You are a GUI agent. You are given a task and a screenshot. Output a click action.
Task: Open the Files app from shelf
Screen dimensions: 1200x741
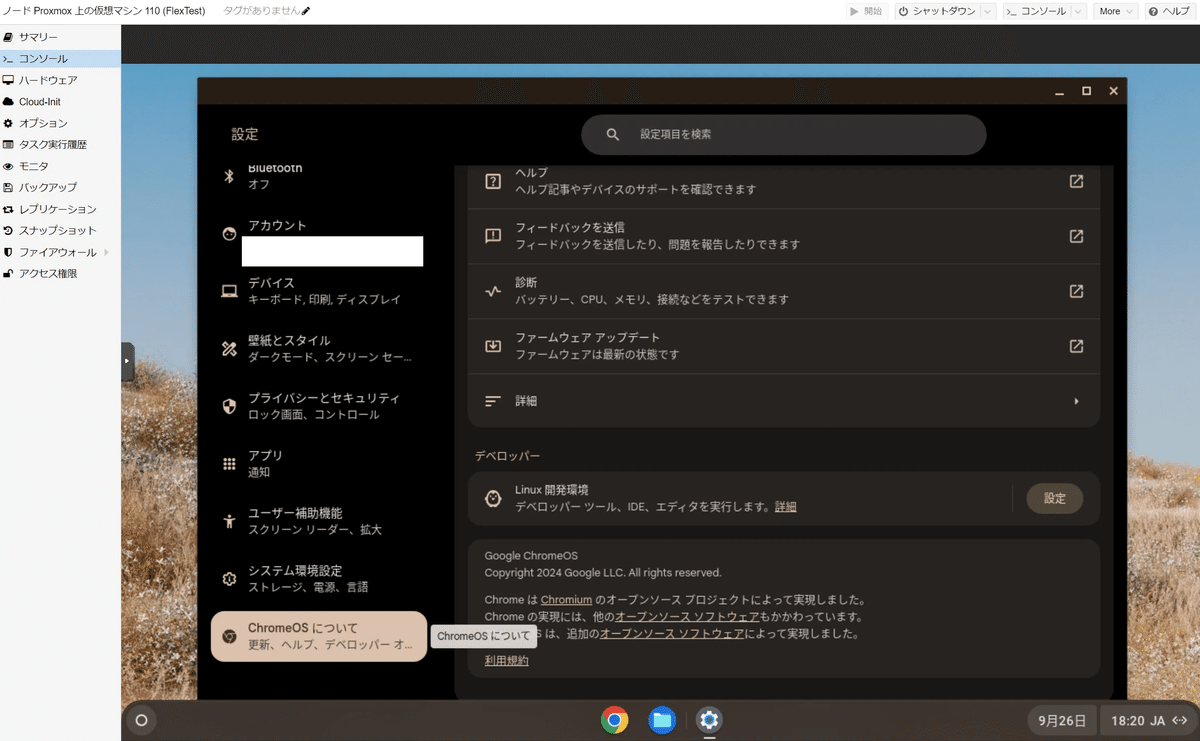(x=662, y=719)
